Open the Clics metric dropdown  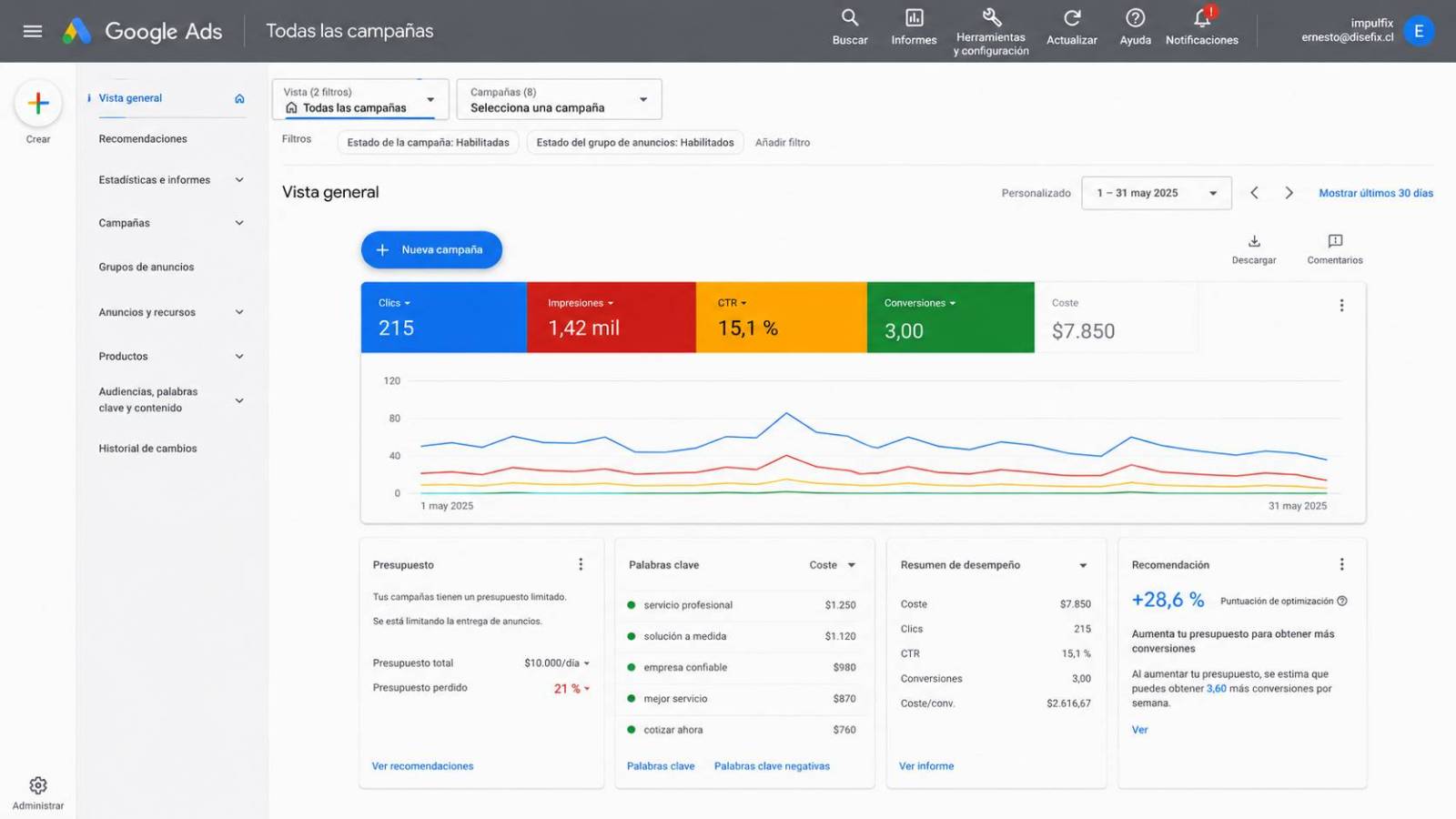point(395,303)
